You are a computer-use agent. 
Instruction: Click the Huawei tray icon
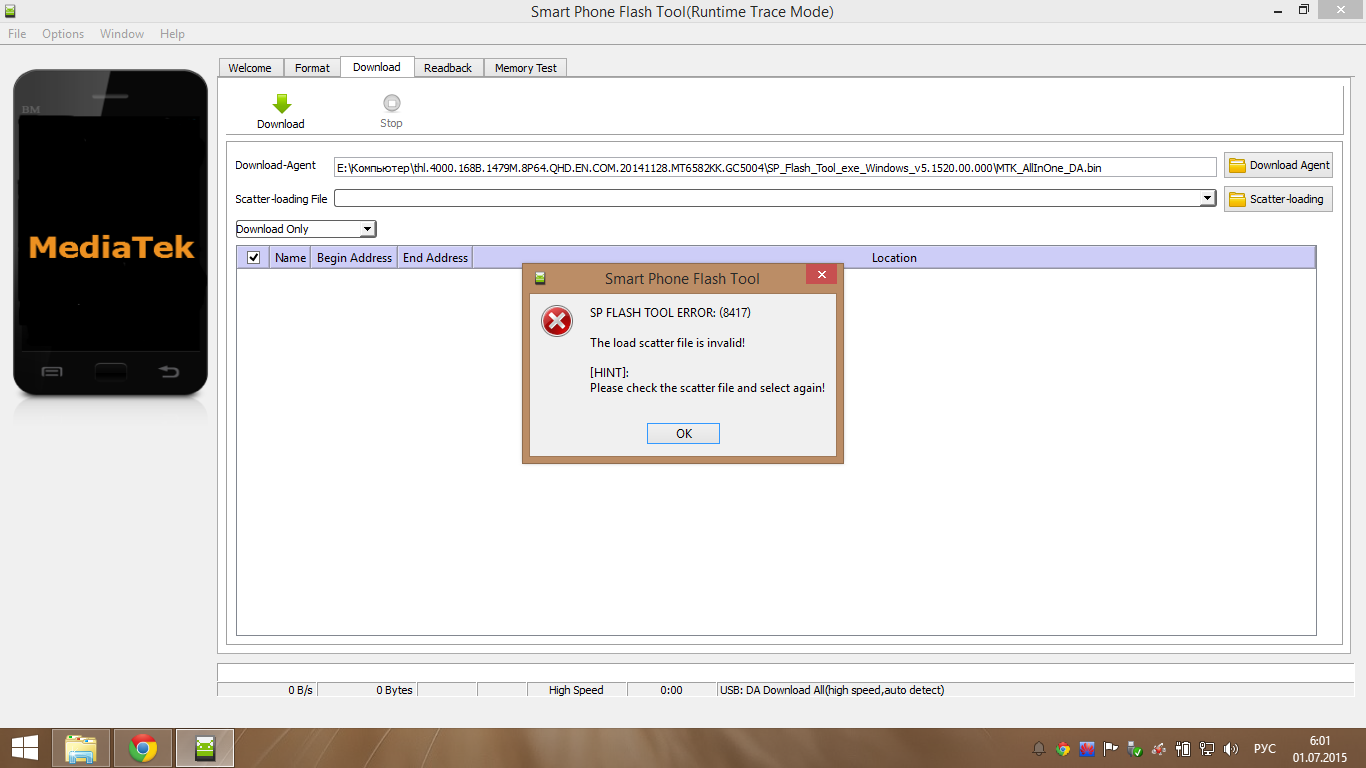1087,748
